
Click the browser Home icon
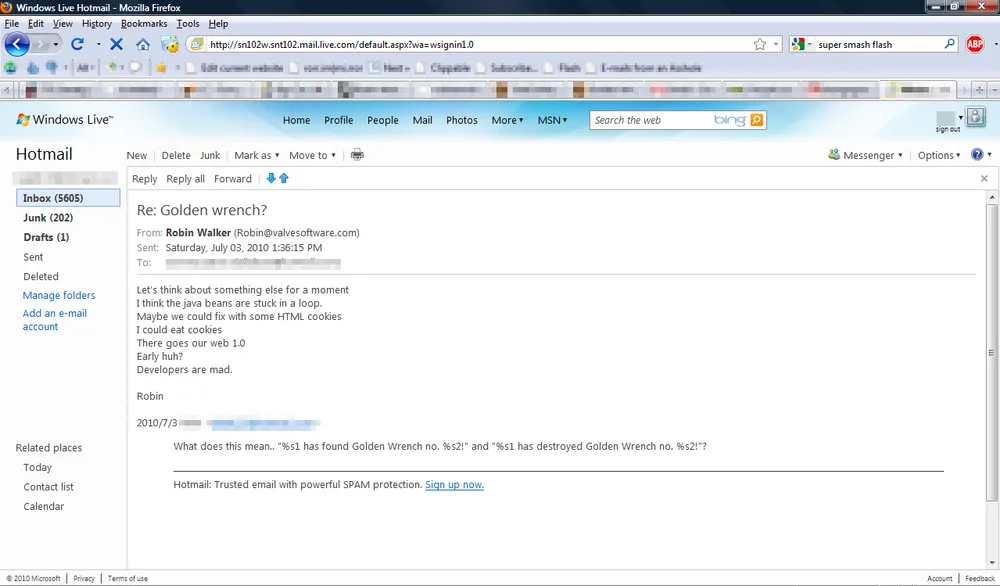coord(143,44)
